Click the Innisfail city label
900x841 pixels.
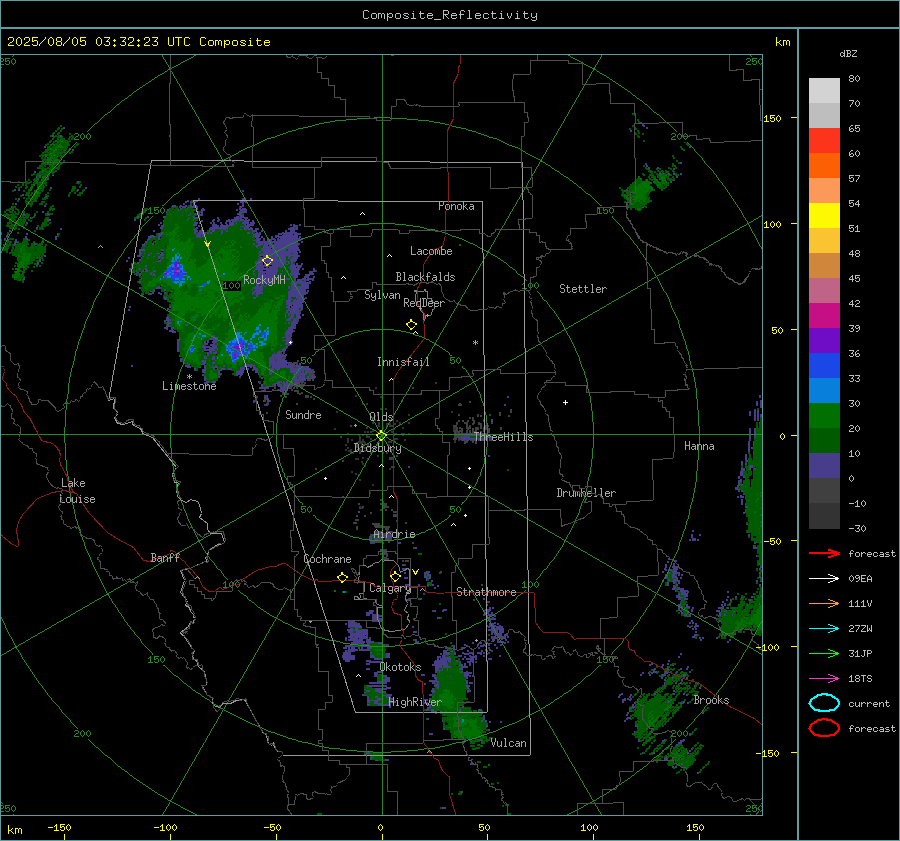click(x=403, y=362)
